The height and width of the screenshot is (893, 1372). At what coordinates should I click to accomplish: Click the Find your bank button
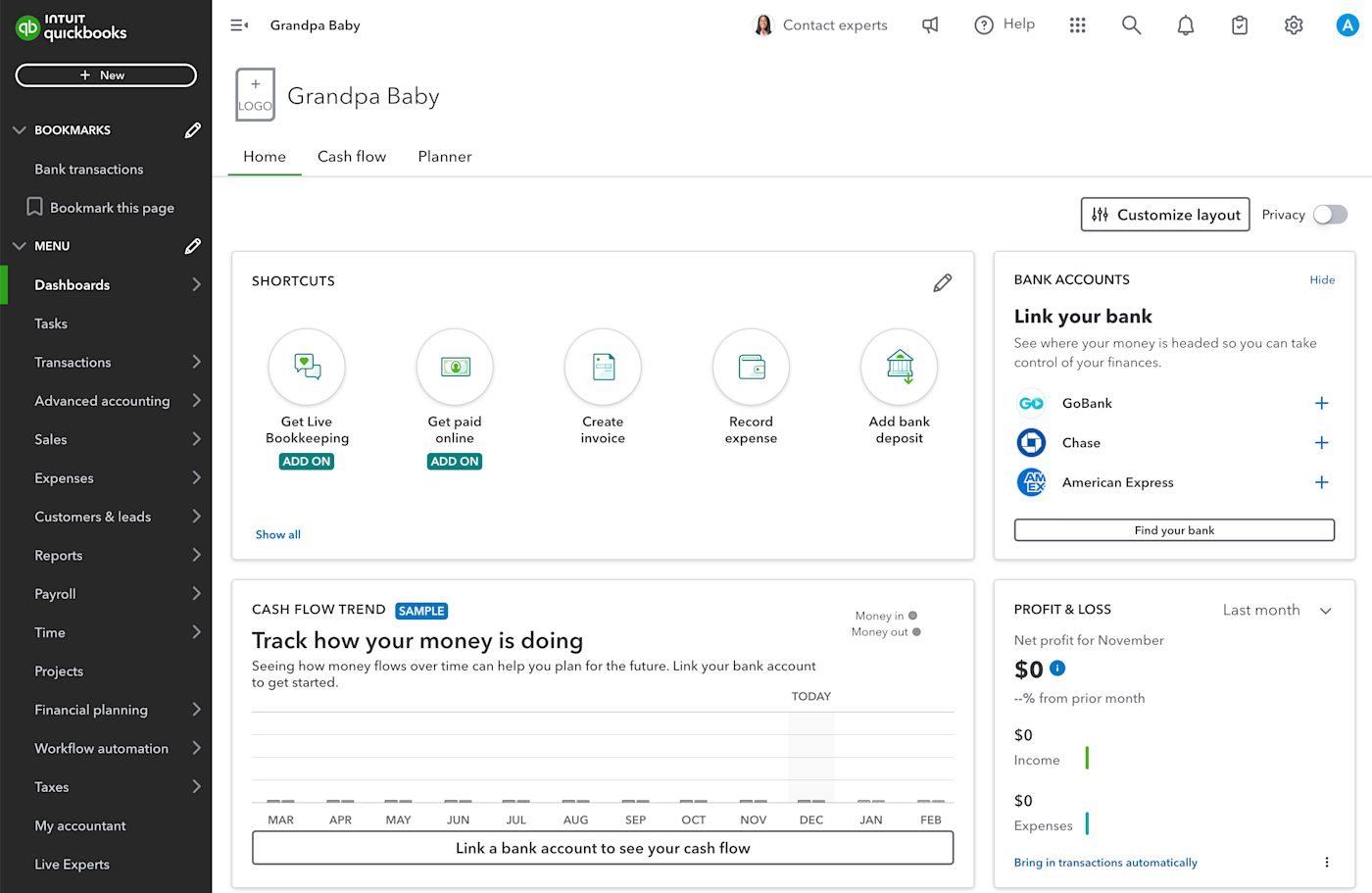[x=1174, y=530]
